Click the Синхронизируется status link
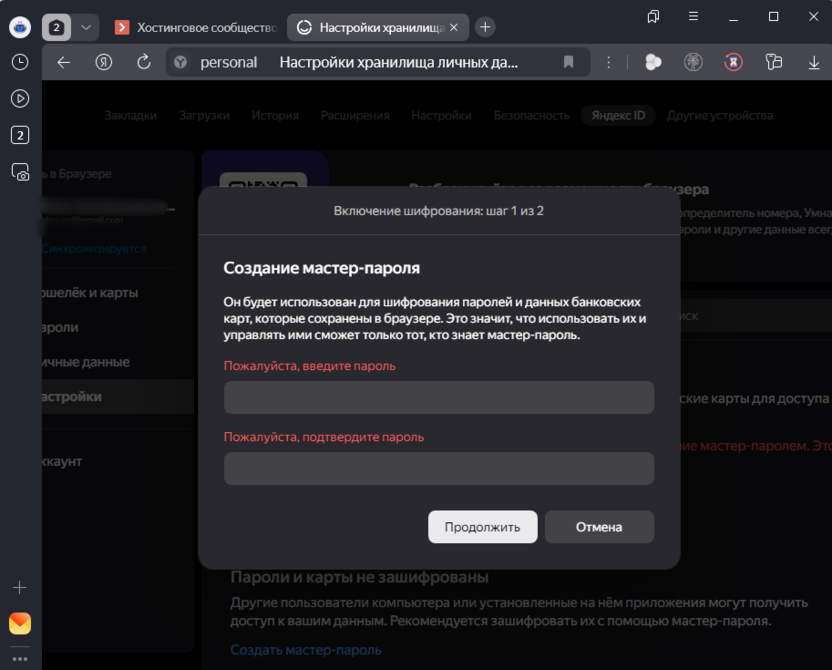Viewport: 832px width, 670px height. coord(94,248)
